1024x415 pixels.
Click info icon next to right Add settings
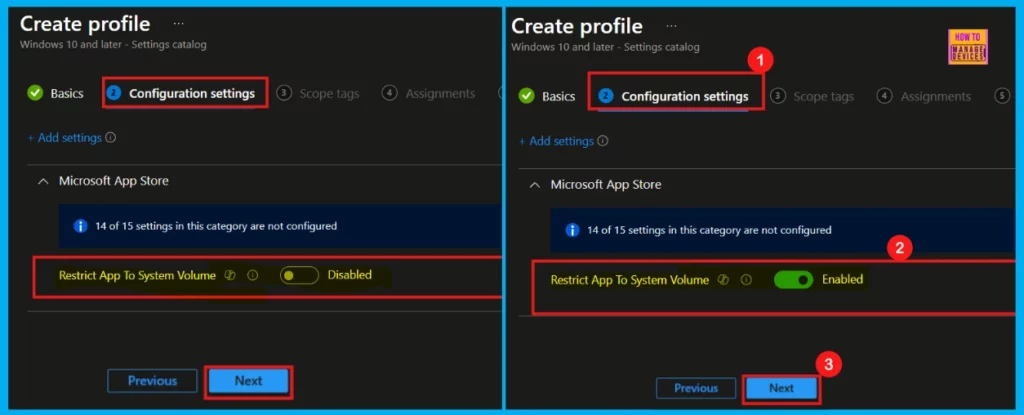[603, 141]
